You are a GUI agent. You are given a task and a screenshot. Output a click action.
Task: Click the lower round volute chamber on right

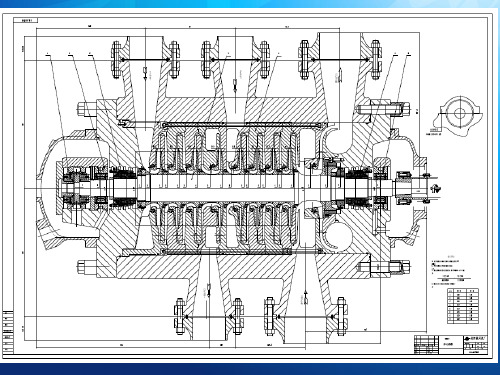coord(338,237)
